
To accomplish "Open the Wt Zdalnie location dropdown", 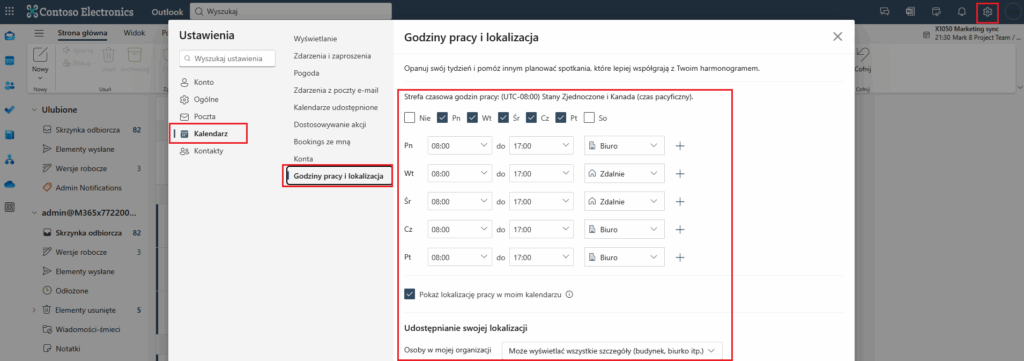I will (624, 174).
